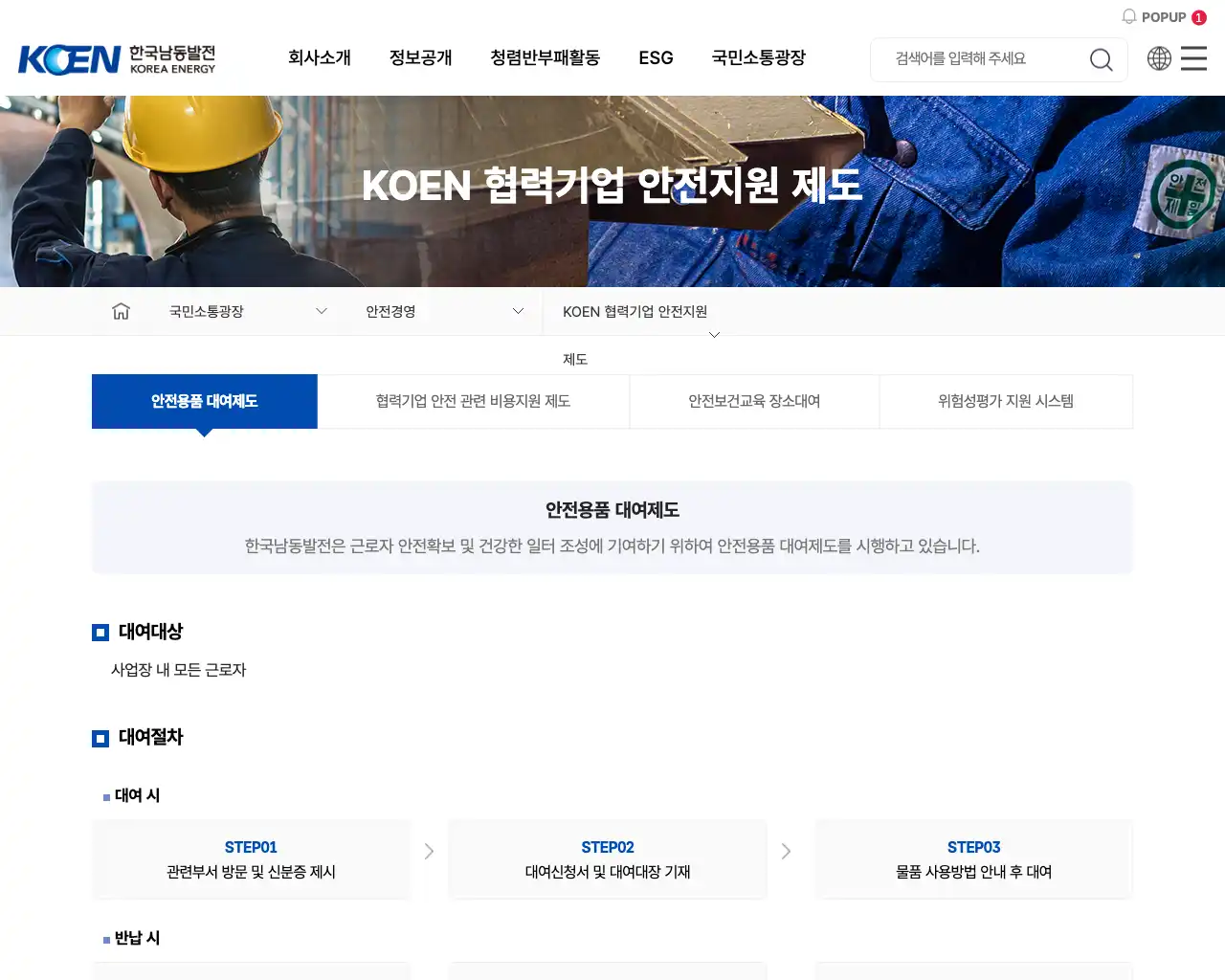Image resolution: width=1225 pixels, height=980 pixels.
Task: Open the 회사소개 menu
Action: [x=320, y=58]
